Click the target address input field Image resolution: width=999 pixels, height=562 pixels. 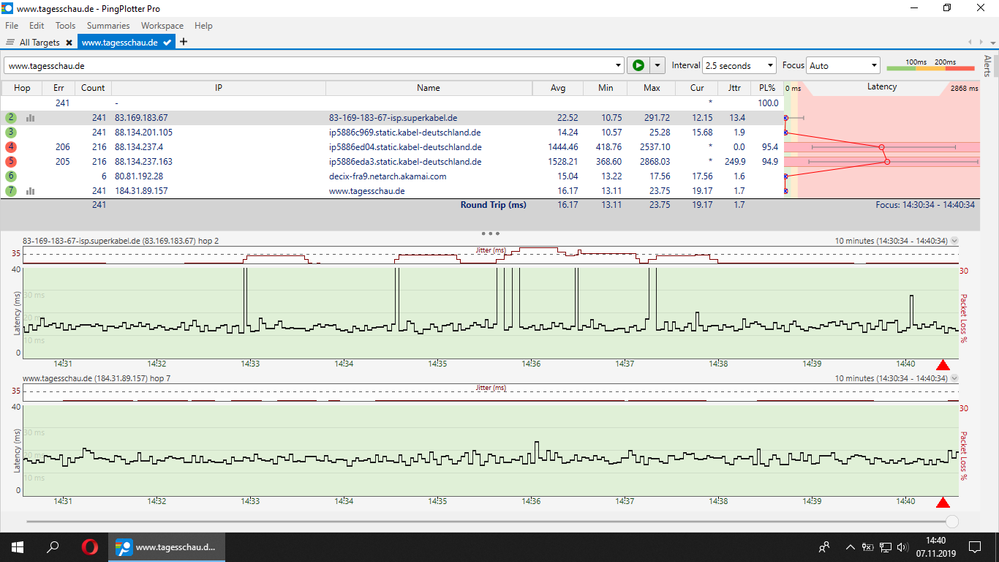point(300,66)
